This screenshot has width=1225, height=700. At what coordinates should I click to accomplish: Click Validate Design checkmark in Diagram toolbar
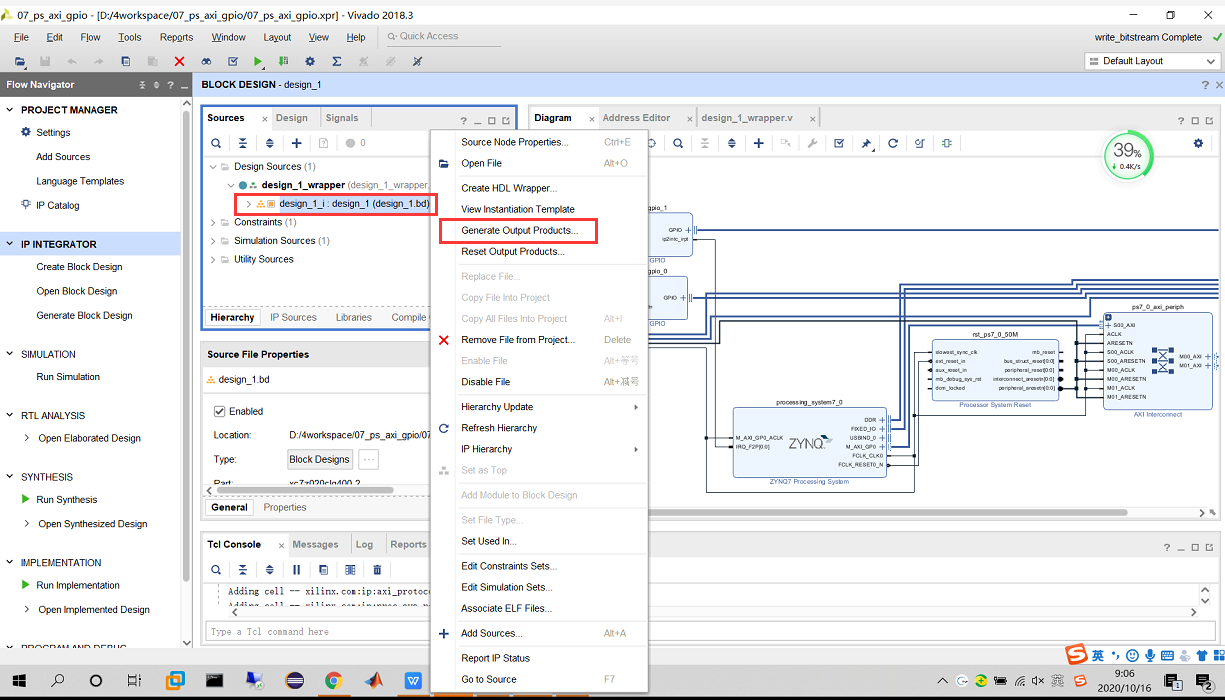pyautogui.click(x=839, y=143)
